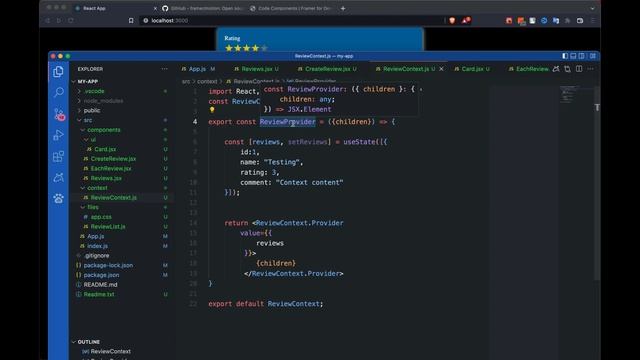Click the first gold rating star
This screenshot has width=640, height=360.
229,48
